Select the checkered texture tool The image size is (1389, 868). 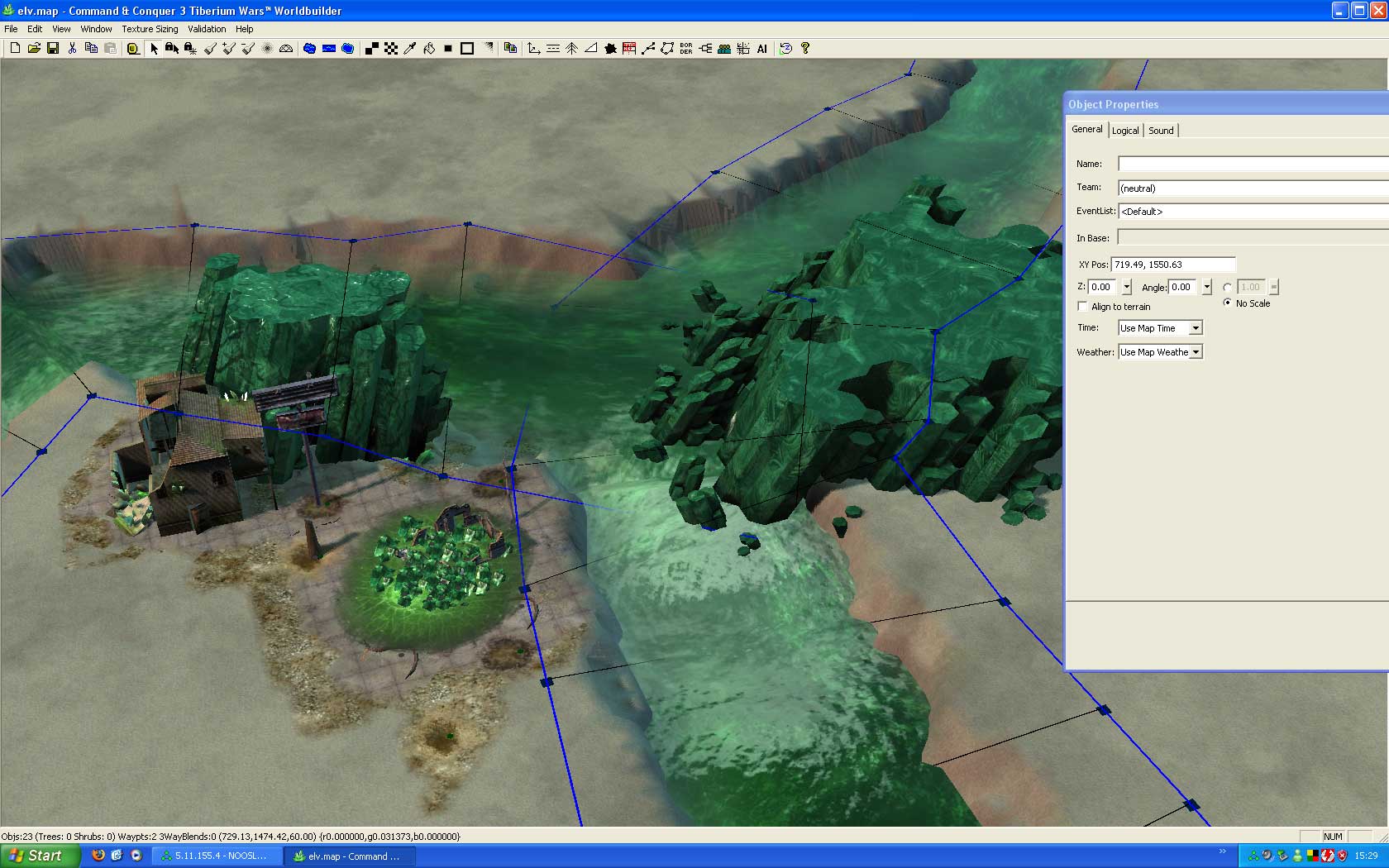(x=391, y=49)
